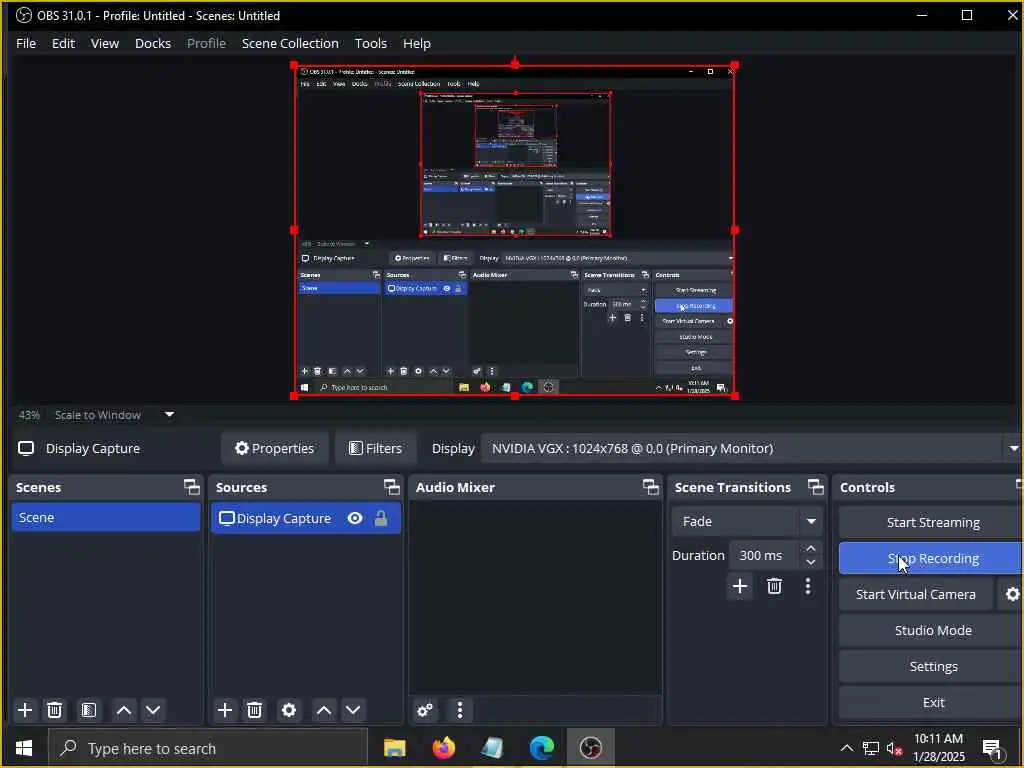Viewport: 1024px width, 768px height.
Task: Open Filters button in source toolbar
Action: click(376, 448)
